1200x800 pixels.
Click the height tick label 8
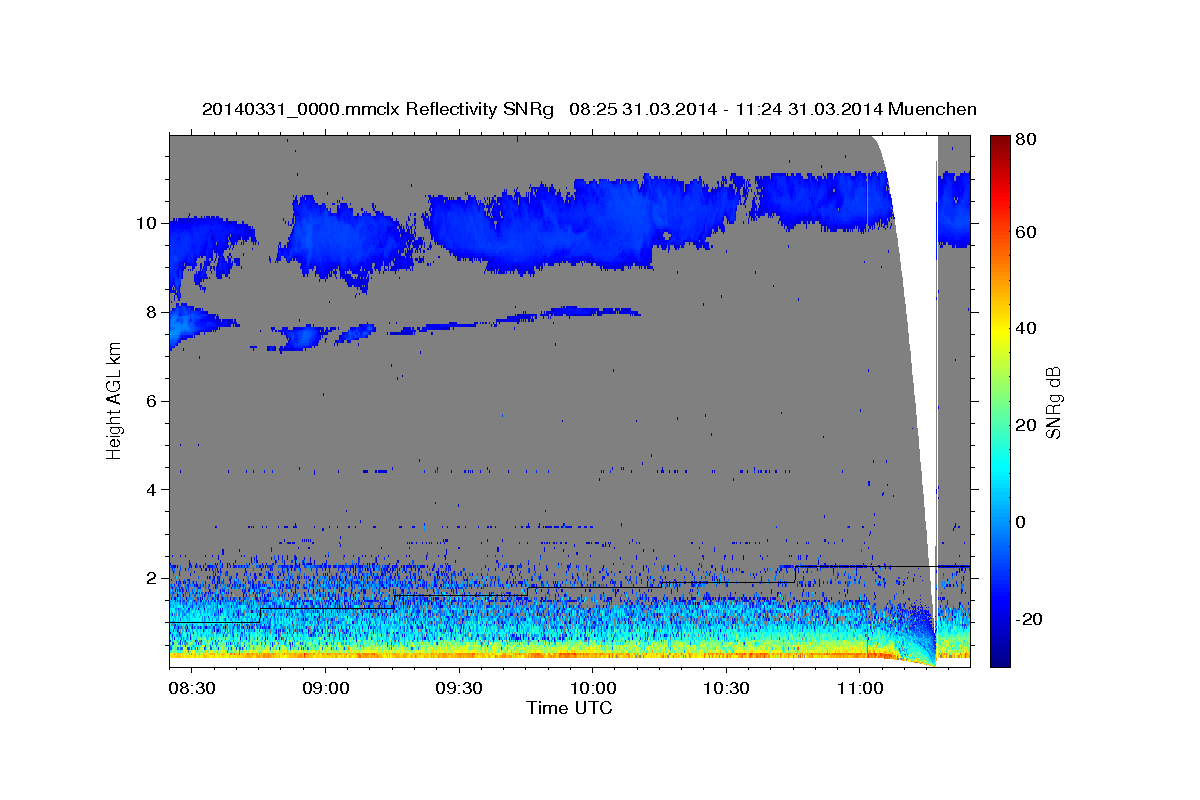(149, 312)
